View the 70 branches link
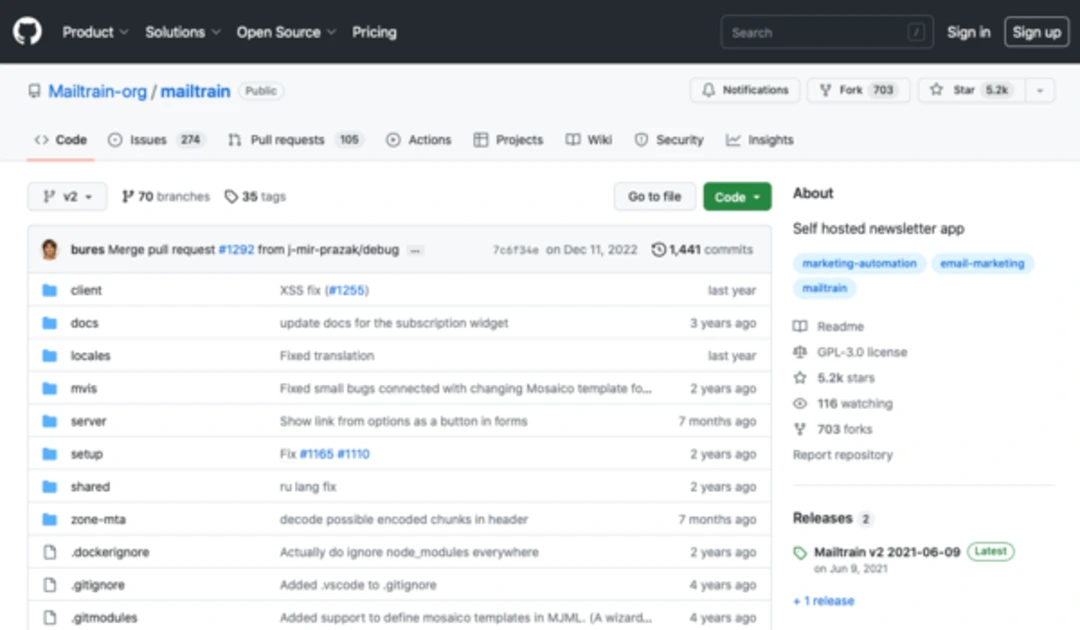This screenshot has width=1080, height=630. click(x=165, y=196)
